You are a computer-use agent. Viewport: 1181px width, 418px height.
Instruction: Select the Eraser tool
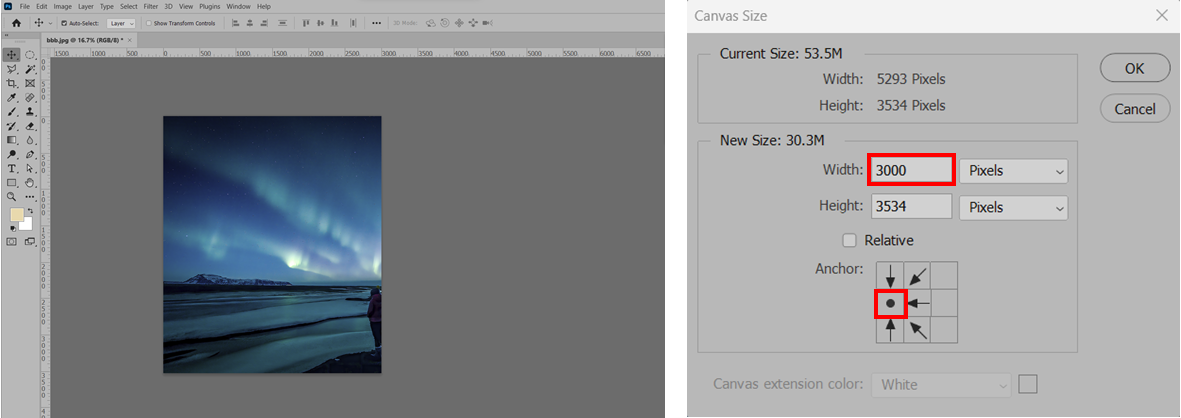click(30, 126)
